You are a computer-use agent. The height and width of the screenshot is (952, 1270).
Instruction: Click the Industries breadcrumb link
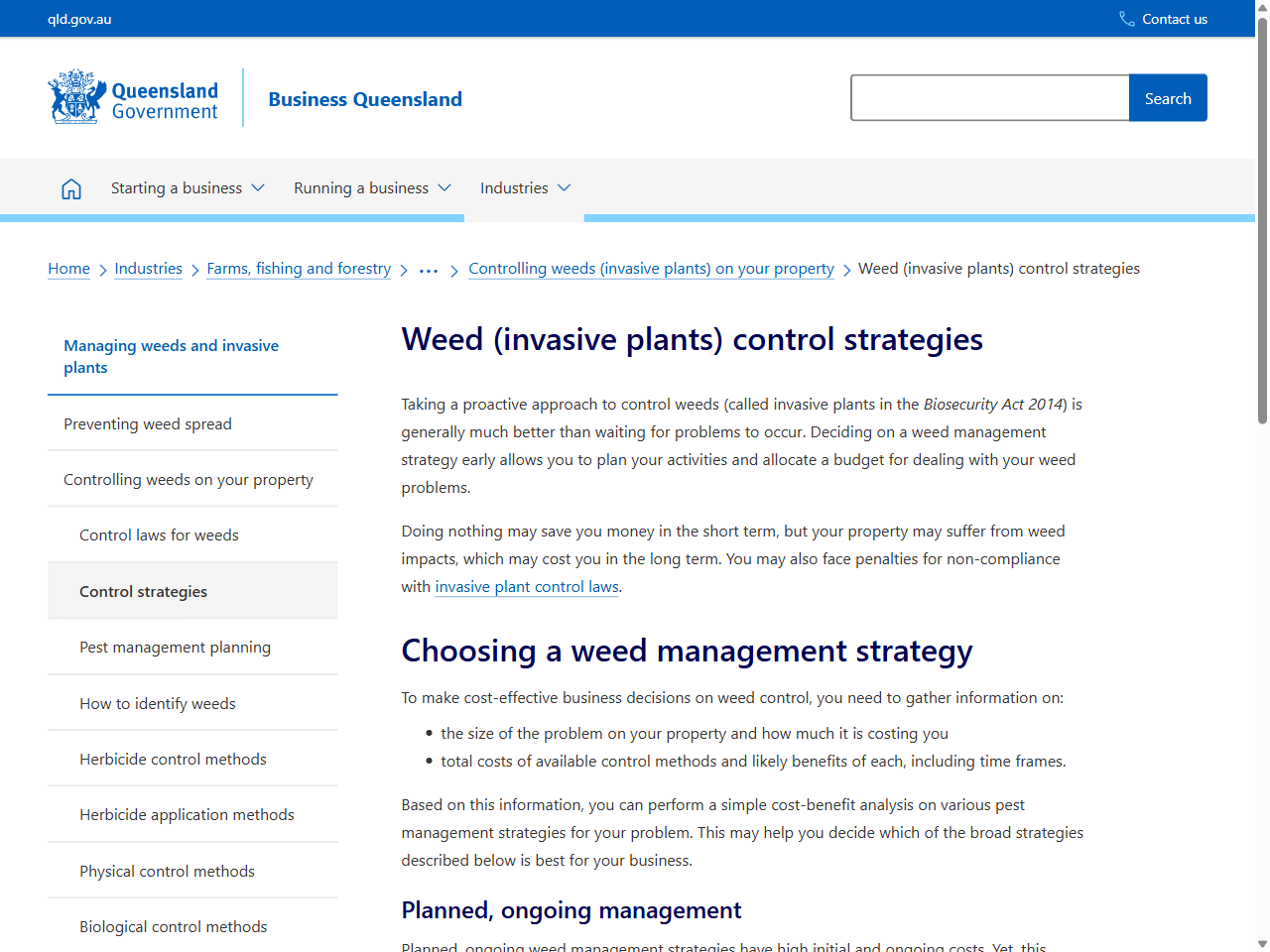149,269
